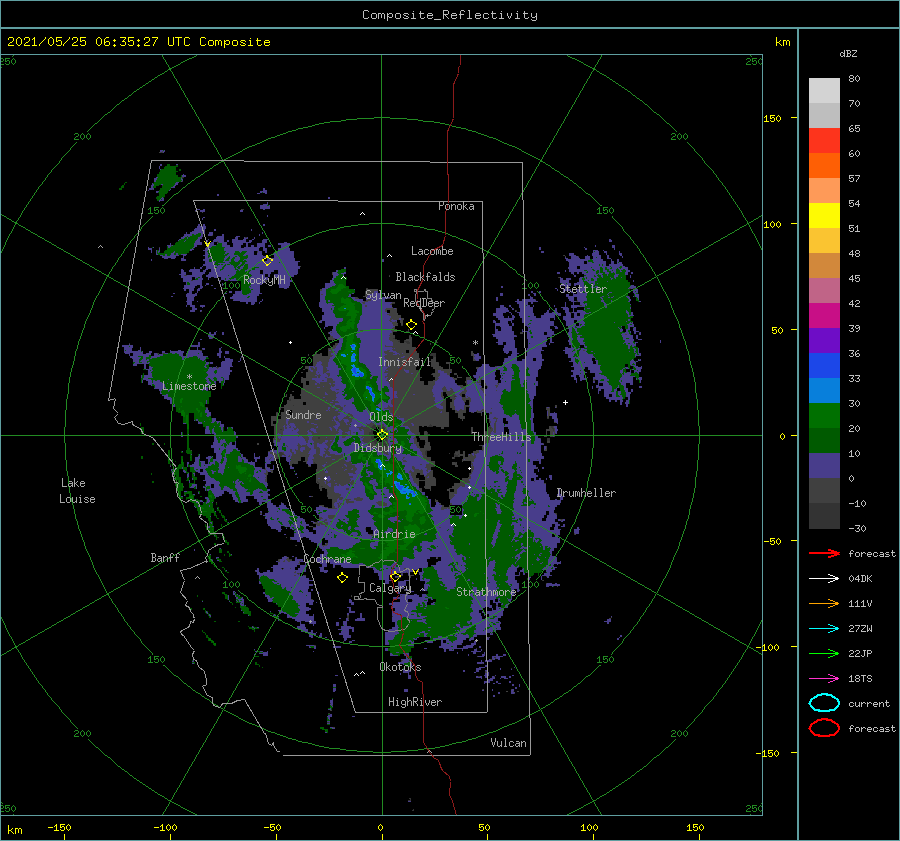This screenshot has width=900, height=841.
Task: Click the Limestone label on map
Action: click(x=189, y=386)
